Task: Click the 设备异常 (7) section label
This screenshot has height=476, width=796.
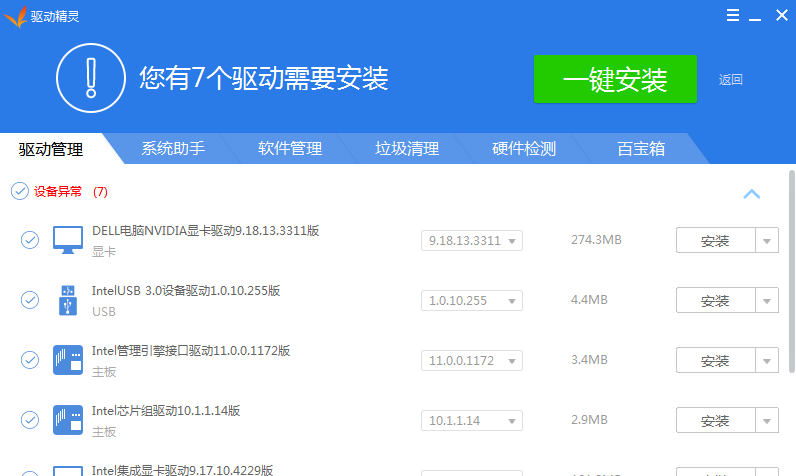Action: coord(71,191)
